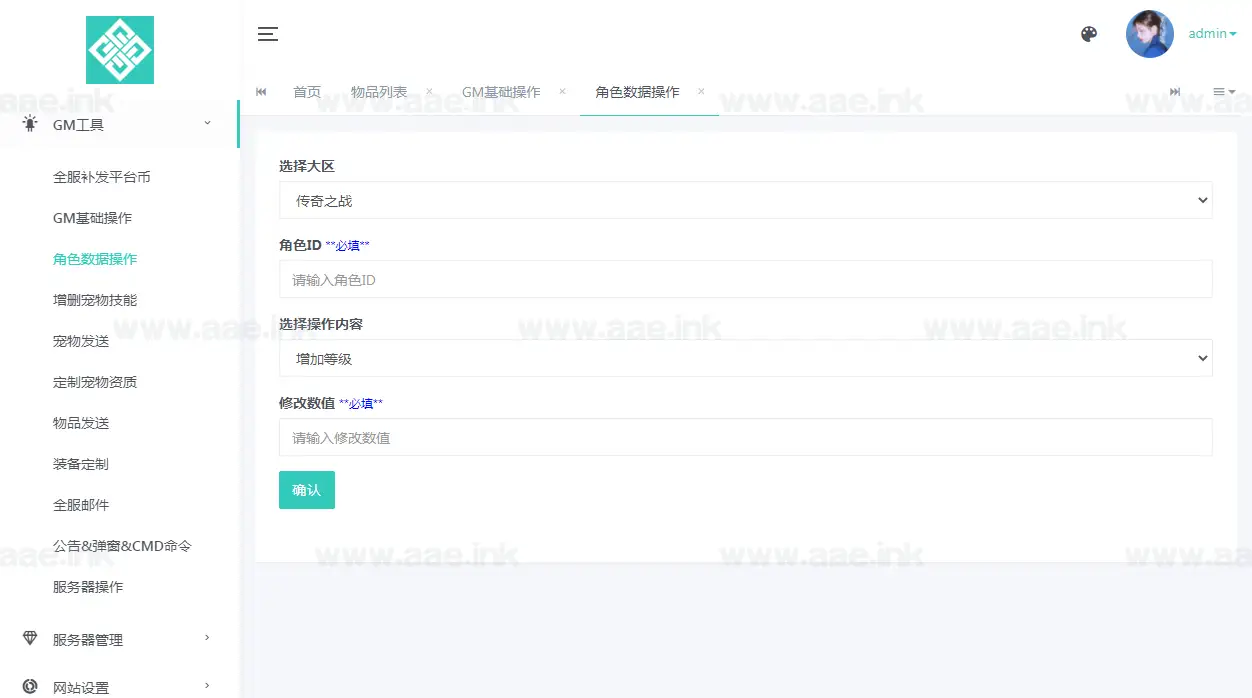Open 公告&弹窗&CMD命令 in sidebar
Screen dimensions: 1252x698
click(122, 546)
